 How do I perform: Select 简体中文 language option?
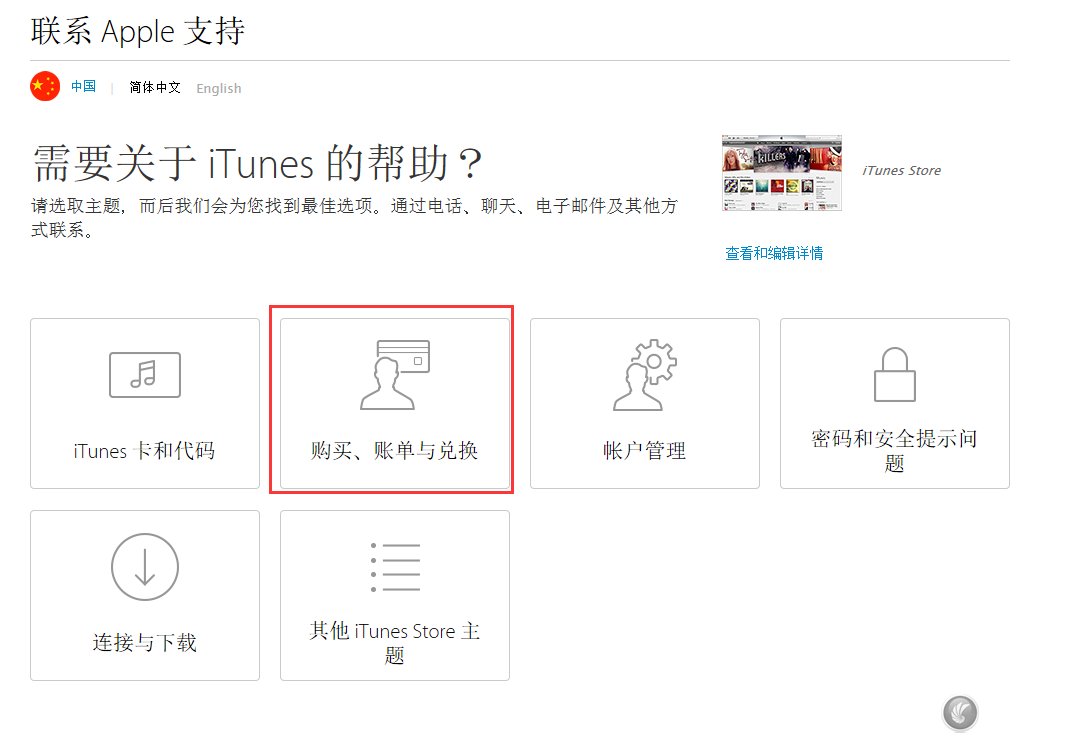pos(154,88)
